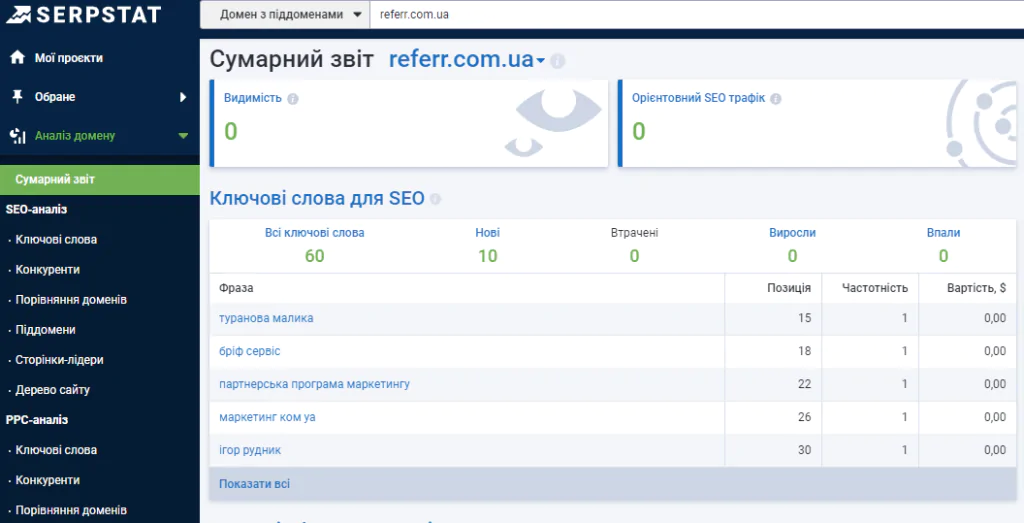Select Аналіз домену menu item
This screenshot has height=523, width=1024.
point(74,136)
